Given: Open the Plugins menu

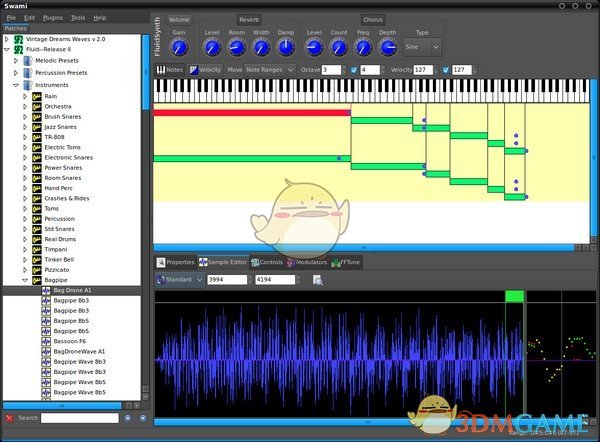Looking at the screenshot, I should coord(53,18).
